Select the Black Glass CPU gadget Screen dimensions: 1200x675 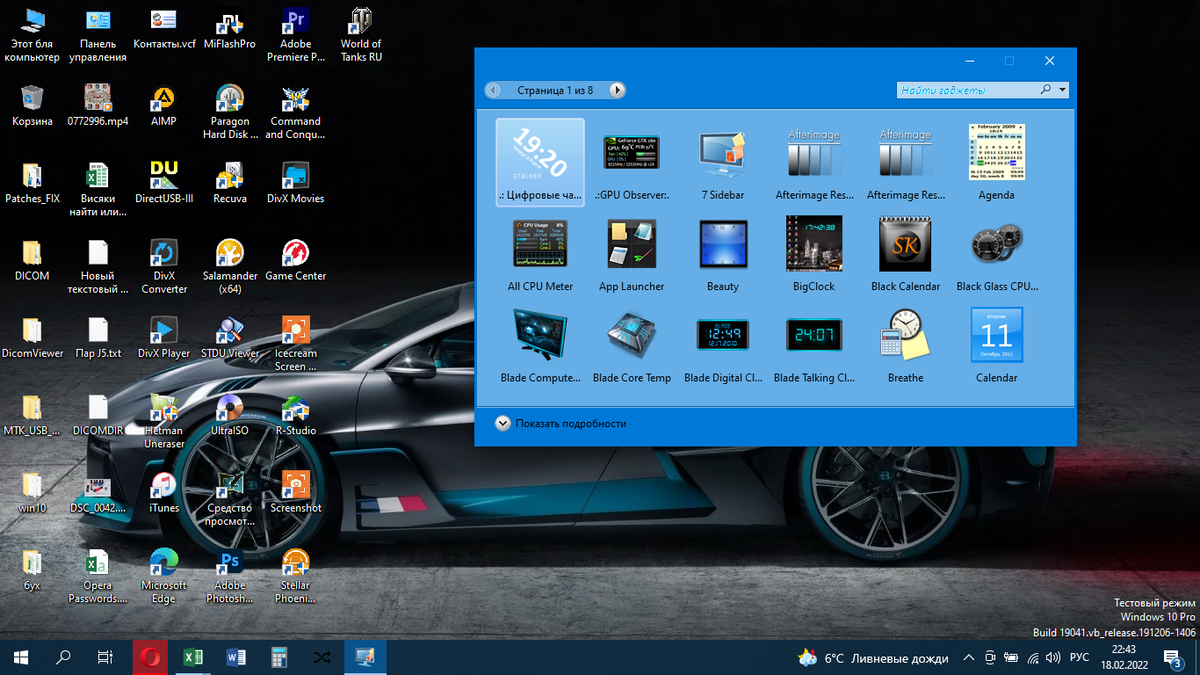(997, 253)
